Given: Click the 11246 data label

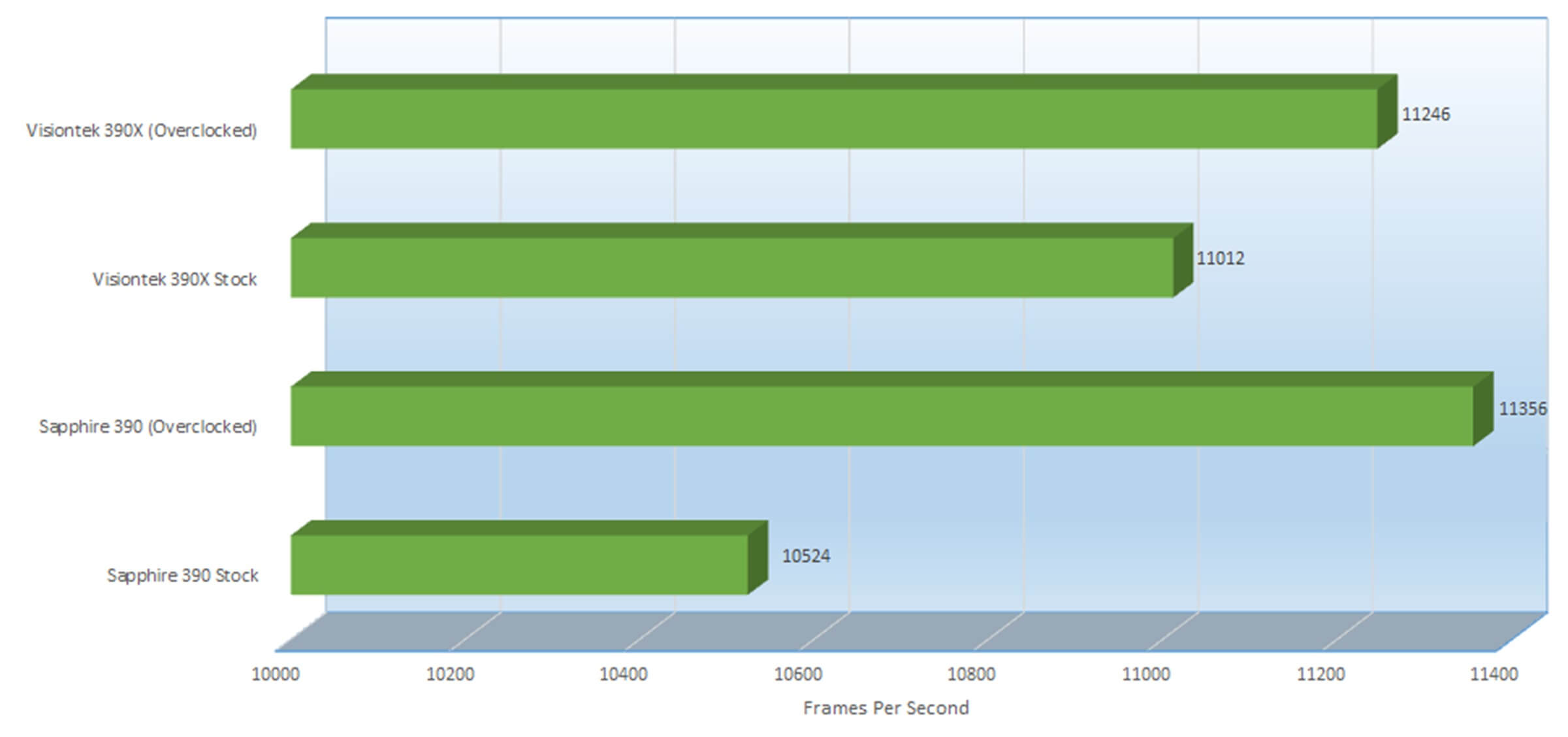Looking at the screenshot, I should click(x=1426, y=114).
